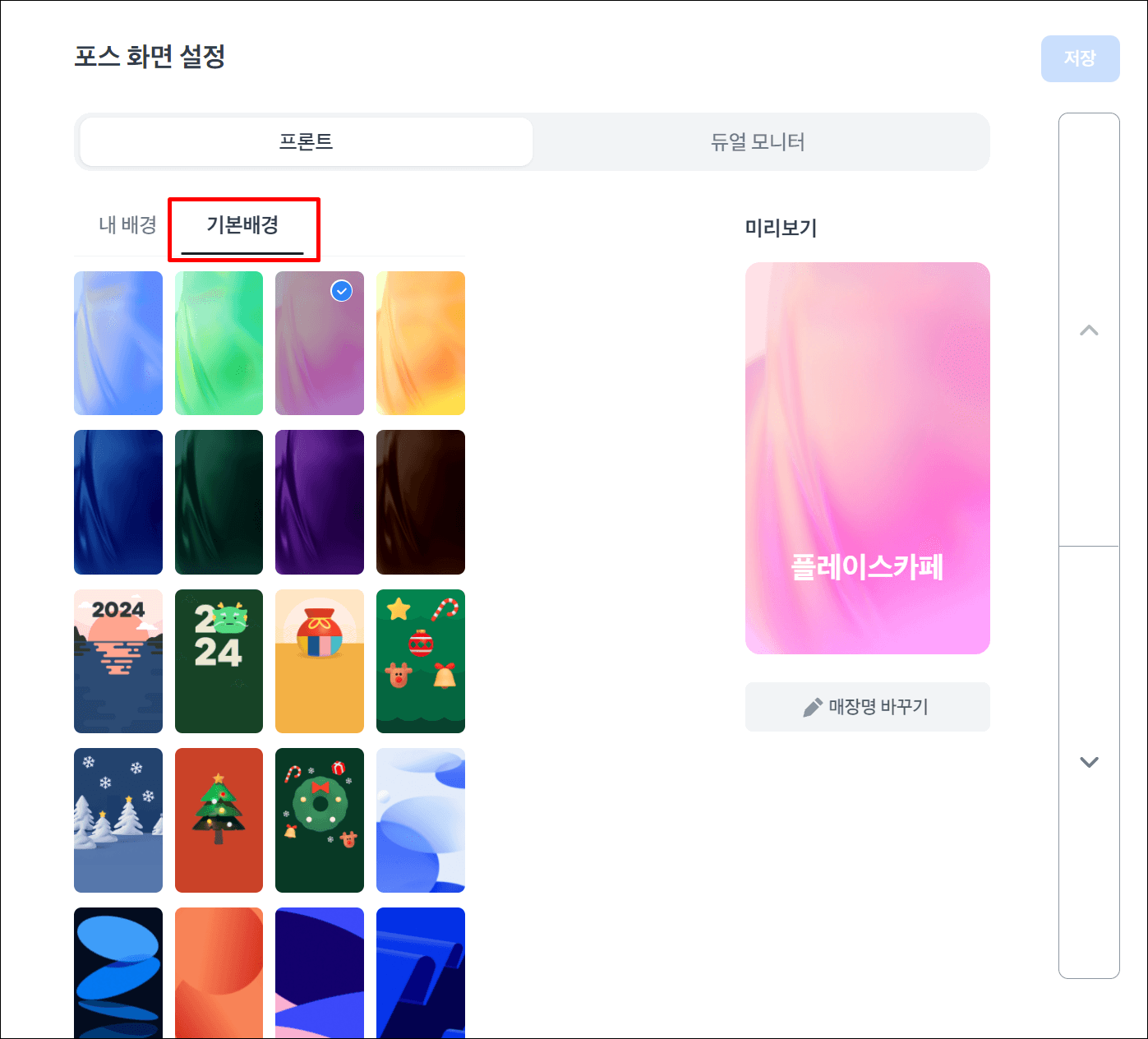This screenshot has height=1039, width=1148.
Task: Choose the green gradient background
Action: click(219, 344)
